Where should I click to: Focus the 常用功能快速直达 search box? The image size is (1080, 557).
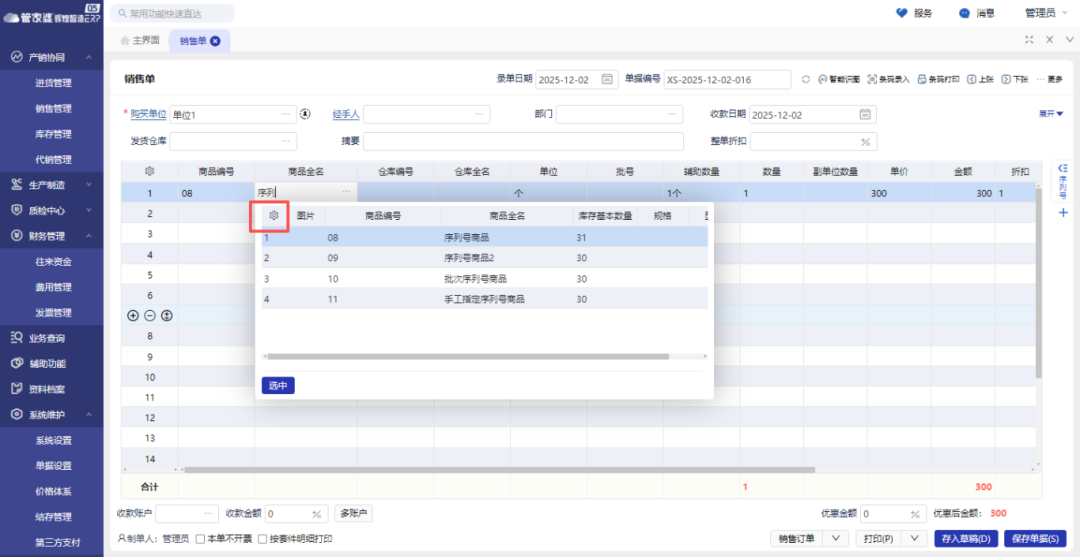[172, 13]
